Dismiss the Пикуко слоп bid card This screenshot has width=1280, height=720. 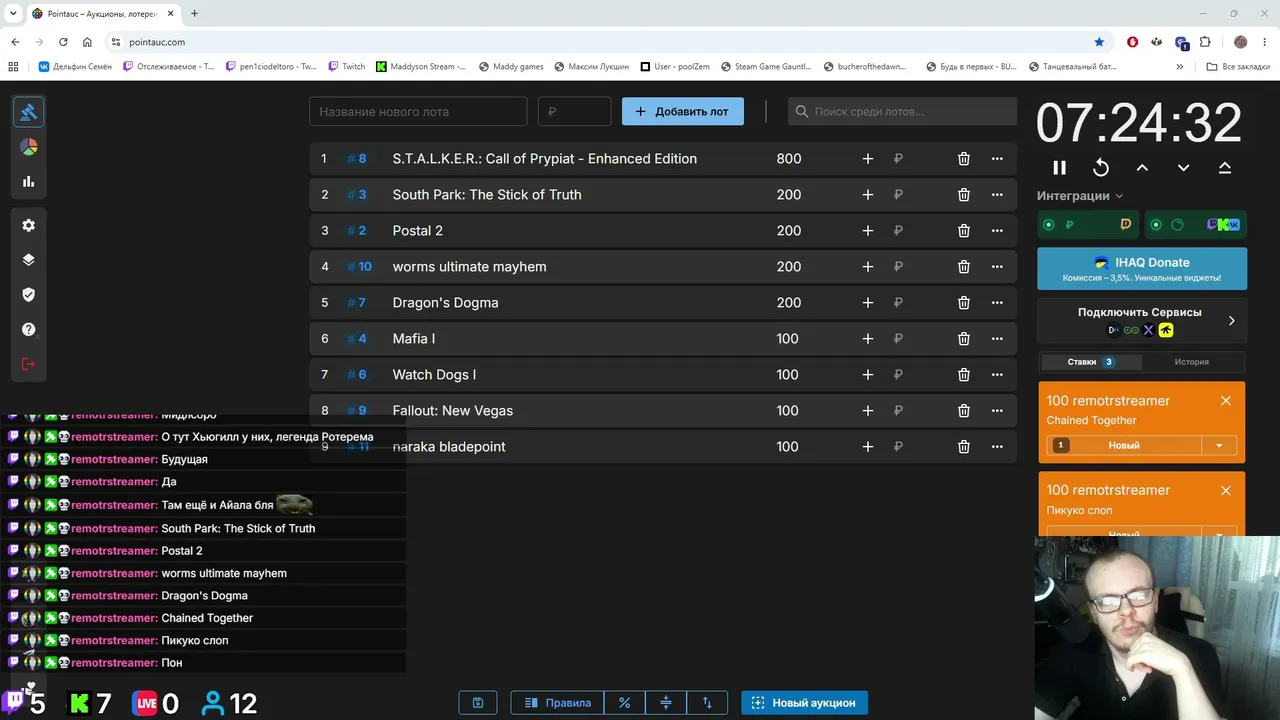[x=1226, y=491]
